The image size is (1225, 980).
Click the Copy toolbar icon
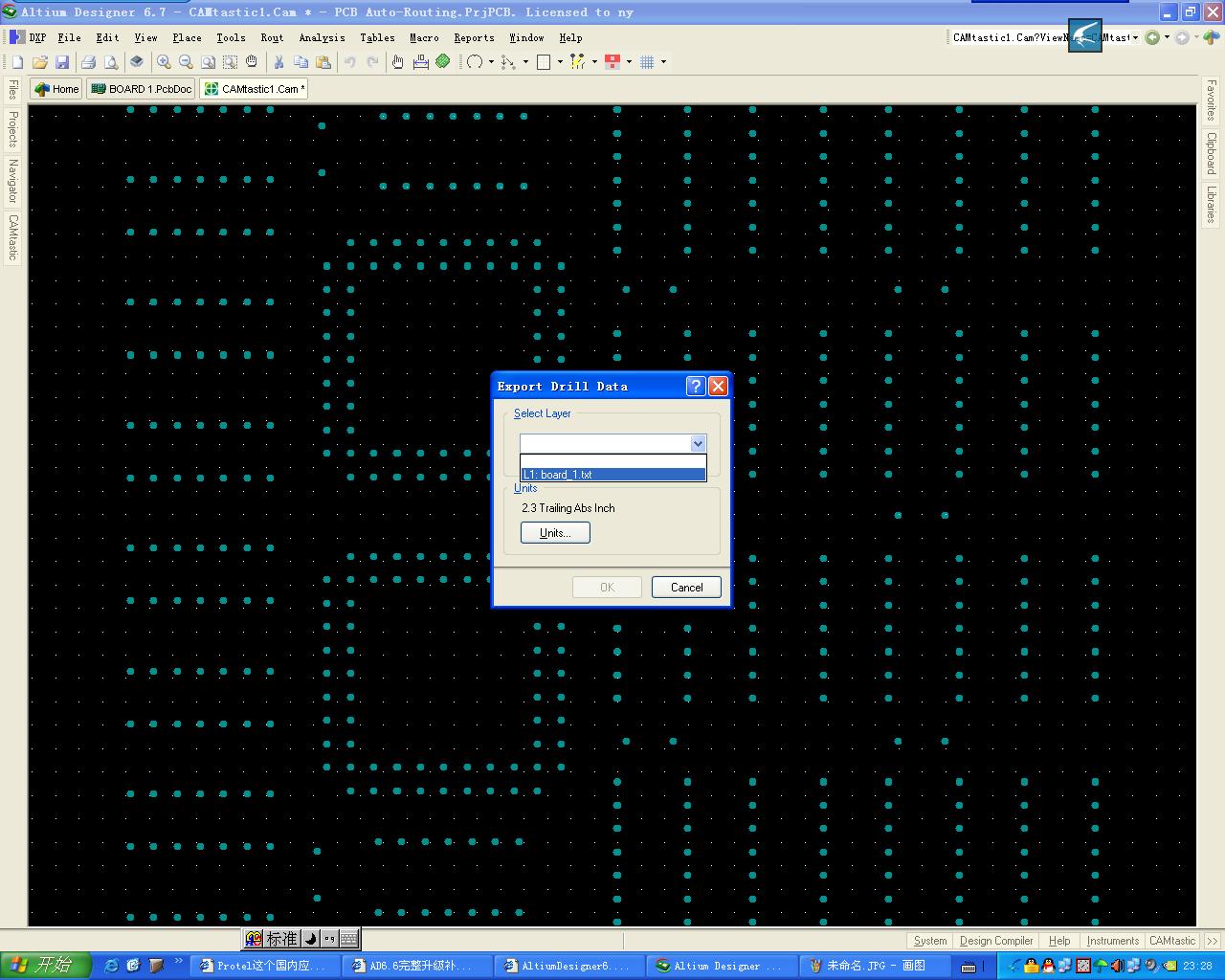(x=301, y=62)
